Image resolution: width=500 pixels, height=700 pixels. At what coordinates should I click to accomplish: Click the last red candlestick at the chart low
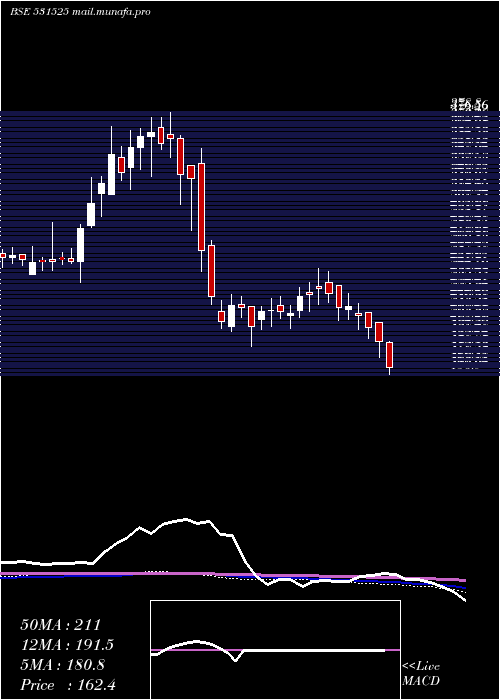[x=389, y=355]
